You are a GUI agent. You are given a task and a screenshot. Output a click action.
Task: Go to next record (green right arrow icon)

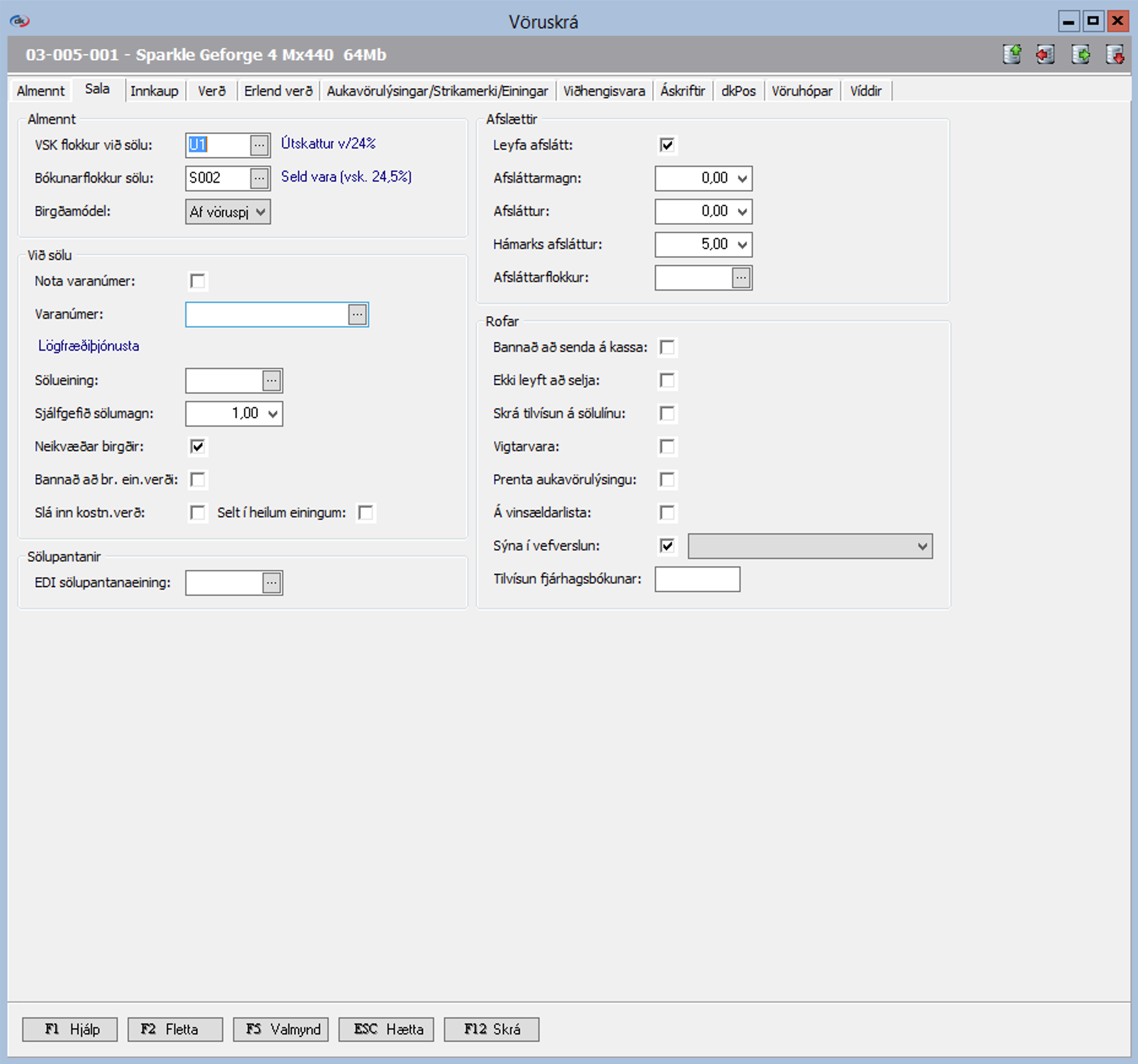(1080, 55)
